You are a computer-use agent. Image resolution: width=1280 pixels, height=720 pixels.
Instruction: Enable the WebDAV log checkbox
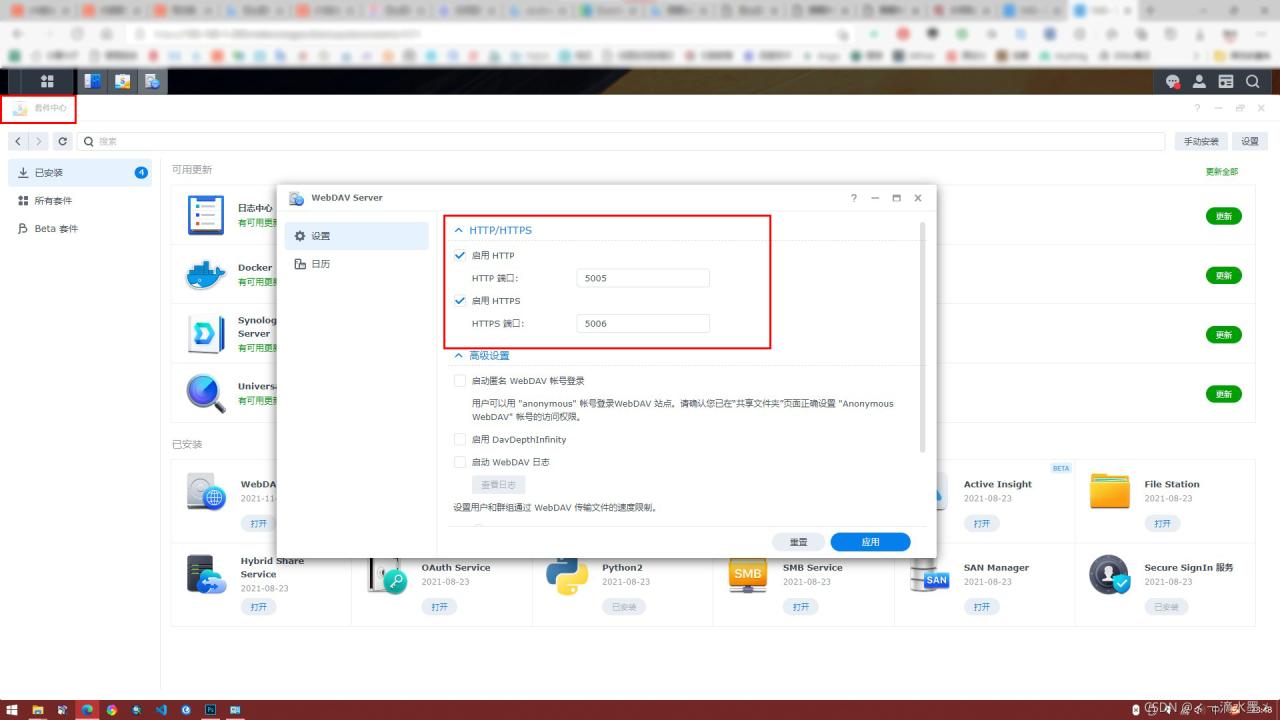click(460, 462)
